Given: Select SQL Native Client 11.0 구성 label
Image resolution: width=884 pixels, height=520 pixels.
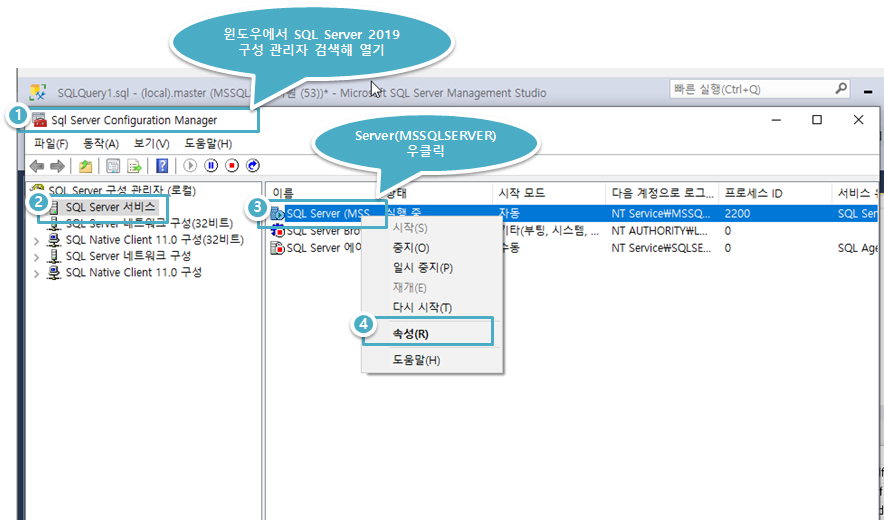Looking at the screenshot, I should [134, 272].
